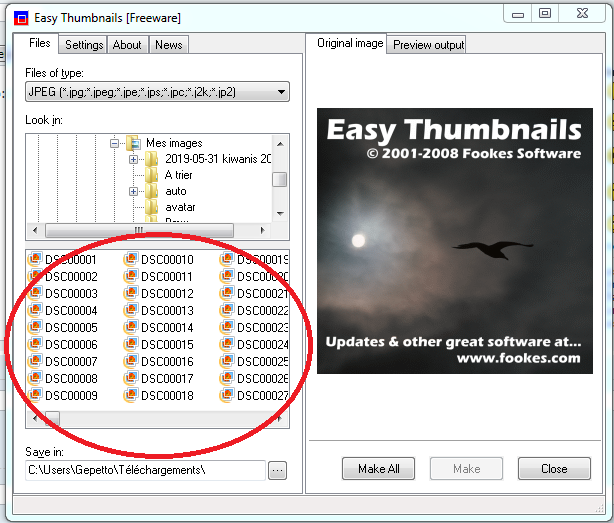Click the DSC00004 image icon
The height and width of the screenshot is (523, 614).
pyautogui.click(x=34, y=310)
